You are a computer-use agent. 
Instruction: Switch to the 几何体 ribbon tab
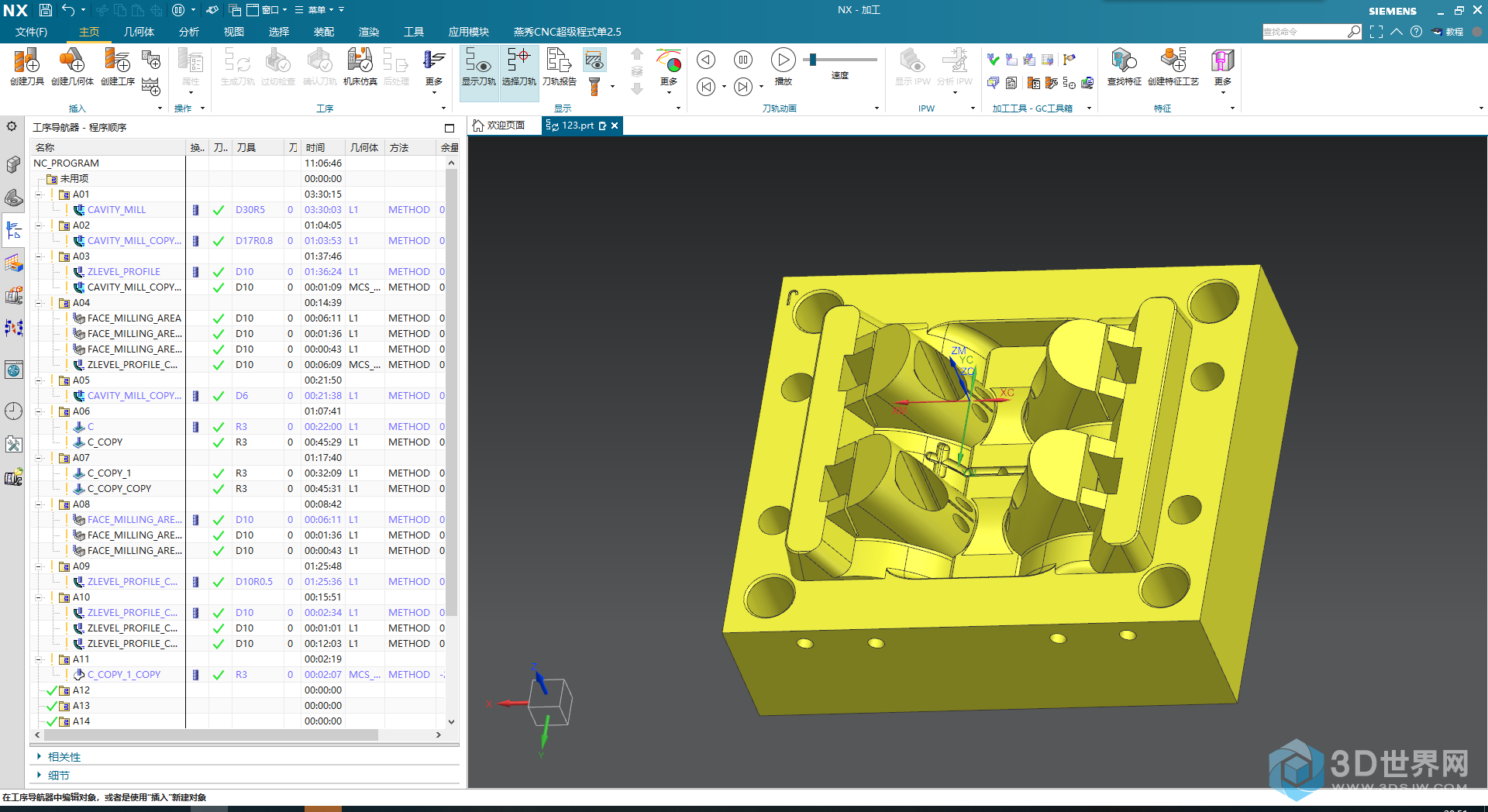tap(139, 32)
